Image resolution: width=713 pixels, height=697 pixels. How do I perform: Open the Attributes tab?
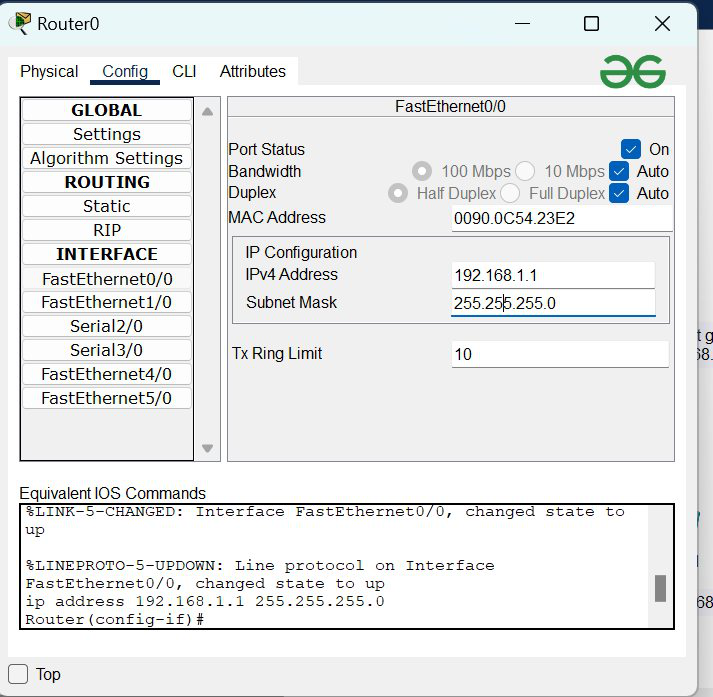tap(252, 71)
